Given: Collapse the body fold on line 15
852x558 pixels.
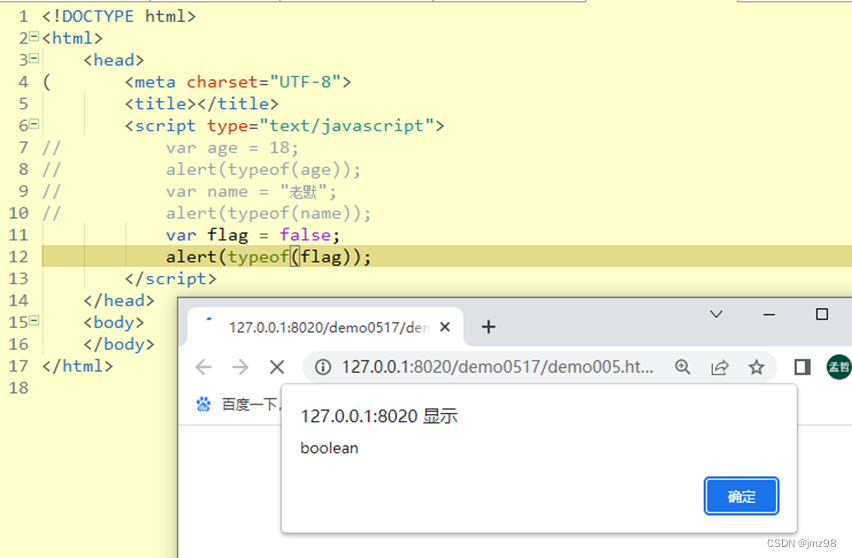Looking at the screenshot, I should [x=34, y=321].
